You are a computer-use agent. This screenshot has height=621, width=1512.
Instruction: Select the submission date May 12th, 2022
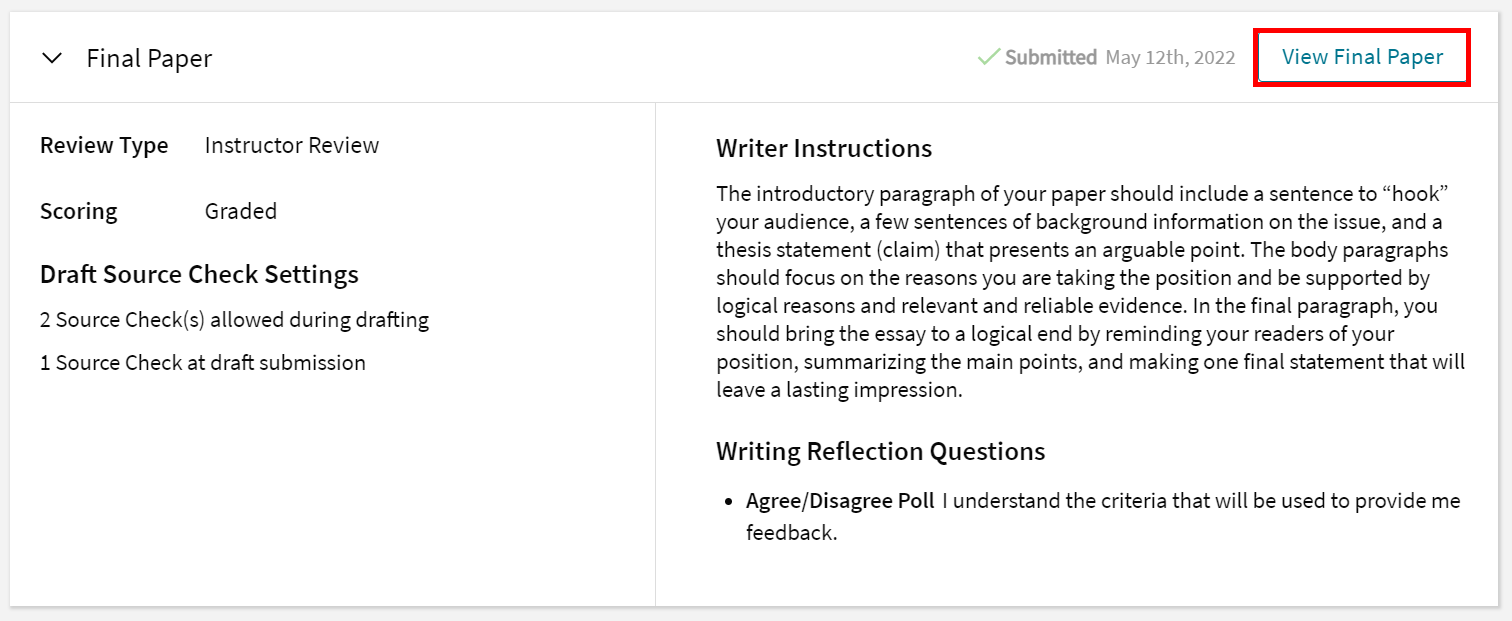coord(1170,57)
